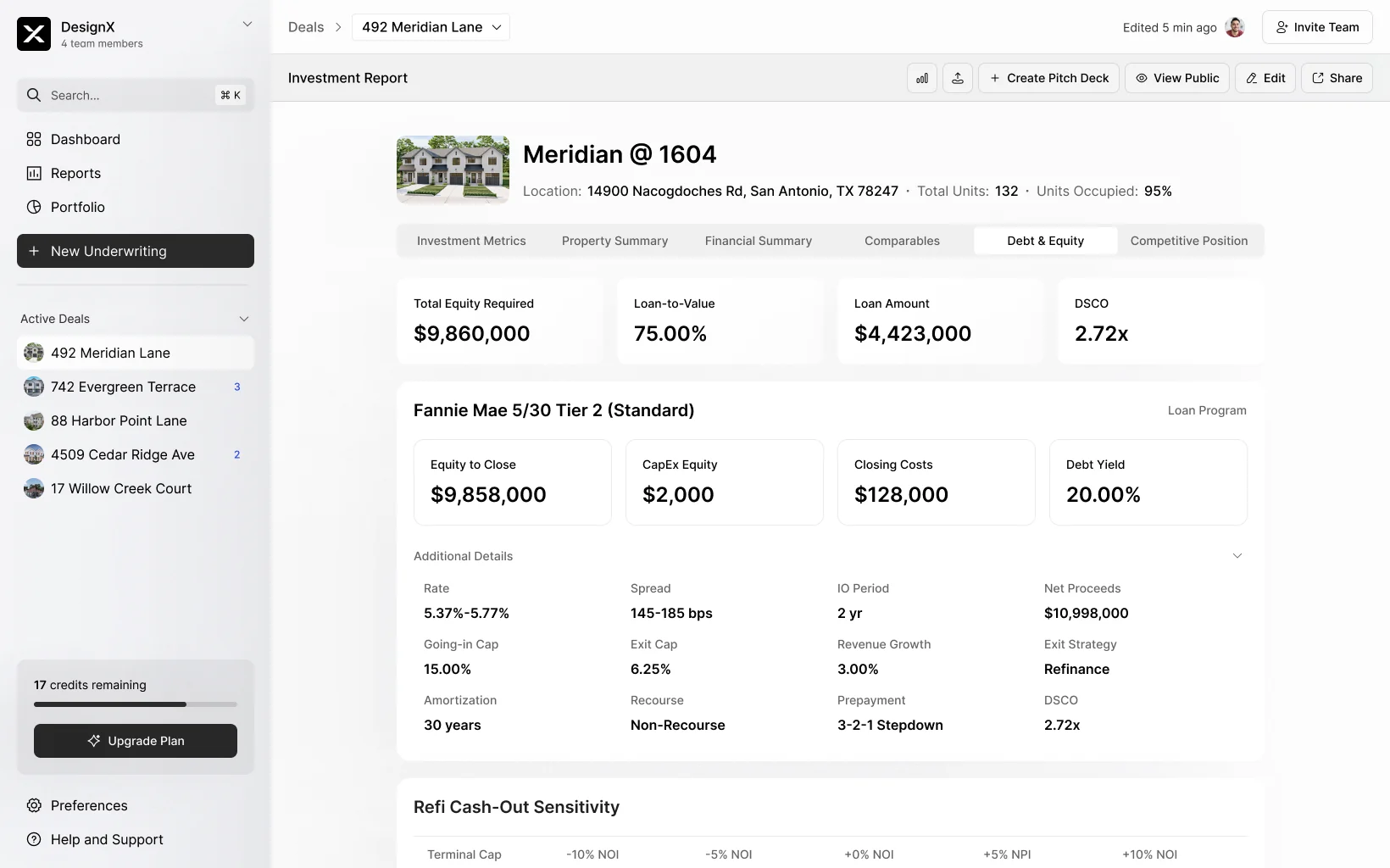Expand the DesignX workspace switcher chevron
The width and height of the screenshot is (1390, 868).
coord(247,25)
